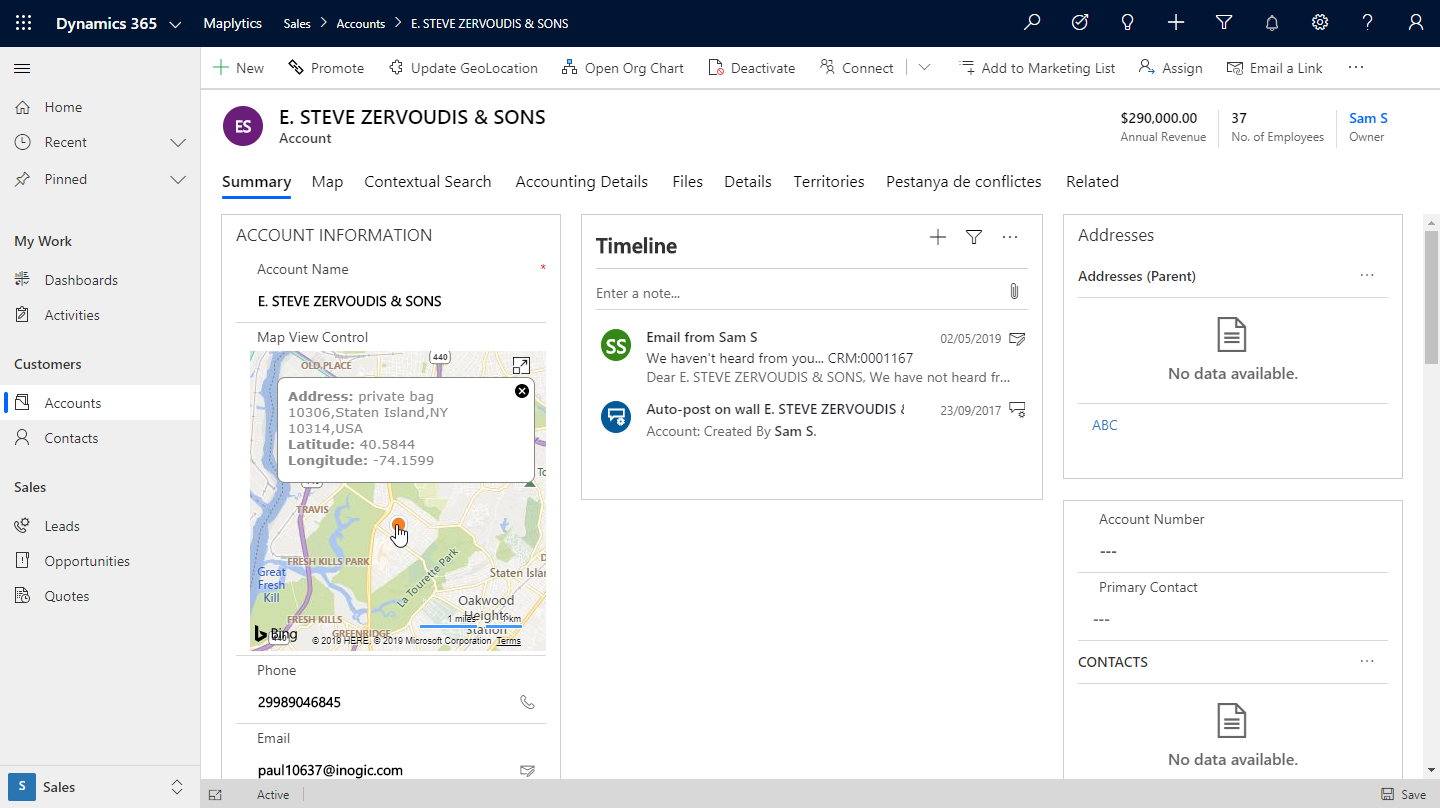Click the Accounts breadcrumb link
Viewport: 1440px width, 808px height.
[x=361, y=23]
